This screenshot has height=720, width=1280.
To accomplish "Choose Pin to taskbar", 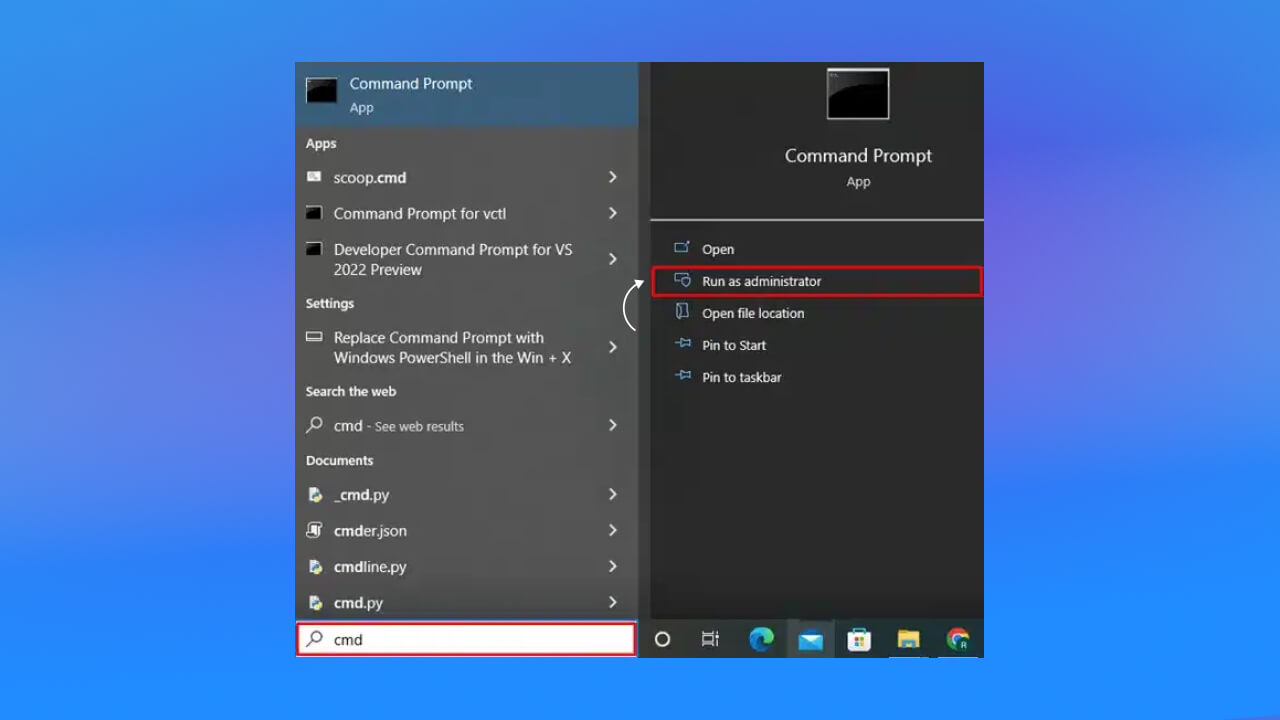I will tap(817, 377).
